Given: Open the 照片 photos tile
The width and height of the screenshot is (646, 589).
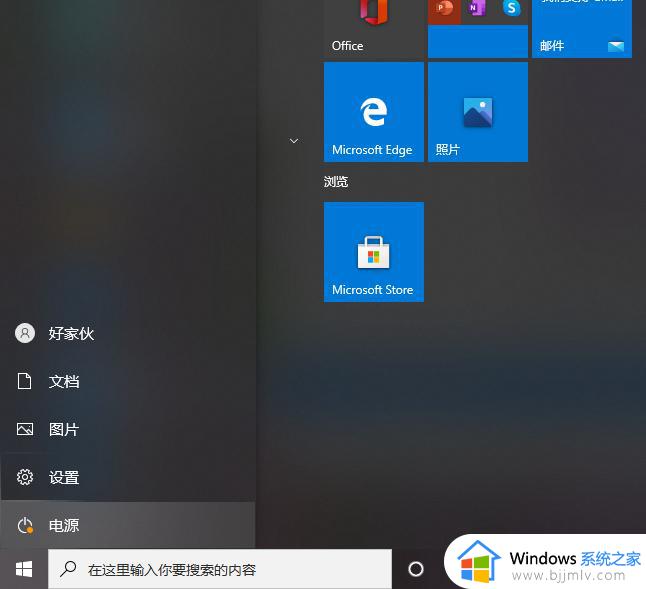Looking at the screenshot, I should click(478, 112).
